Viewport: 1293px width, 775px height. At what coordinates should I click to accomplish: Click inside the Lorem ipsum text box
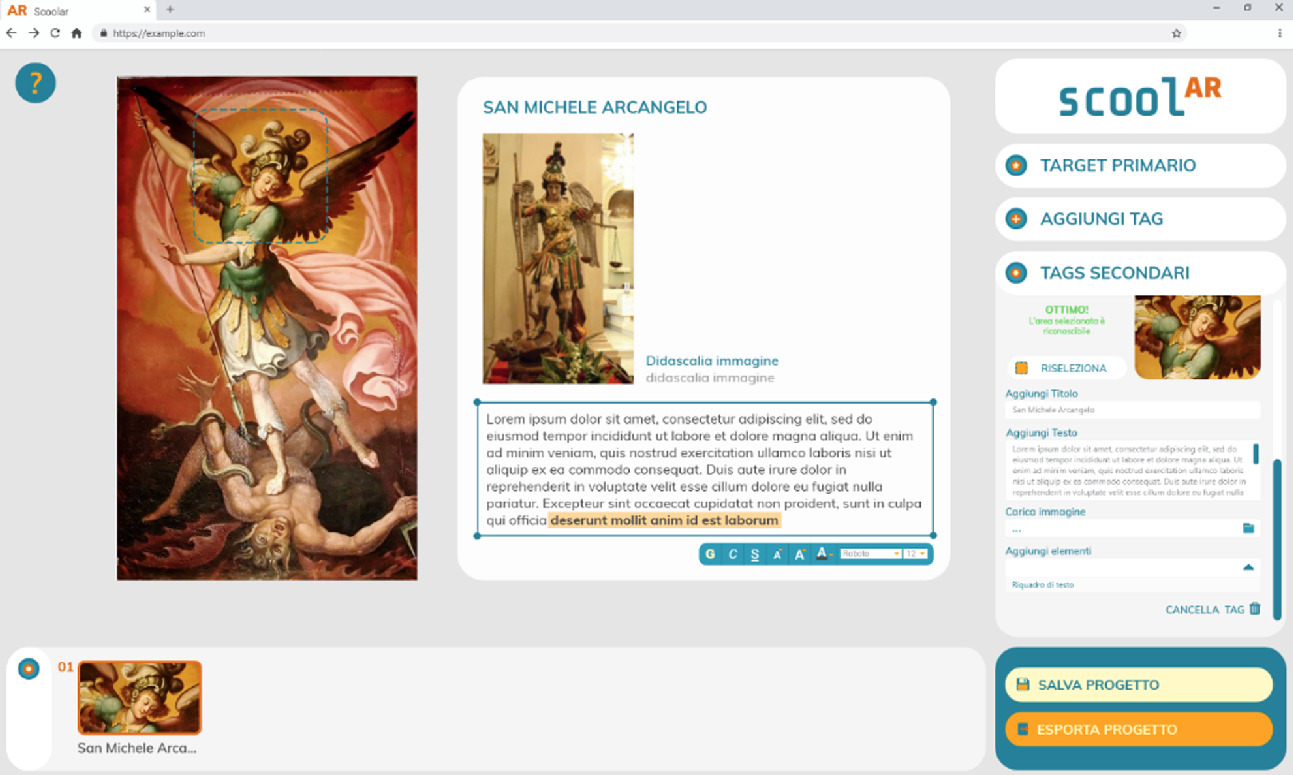click(x=705, y=469)
